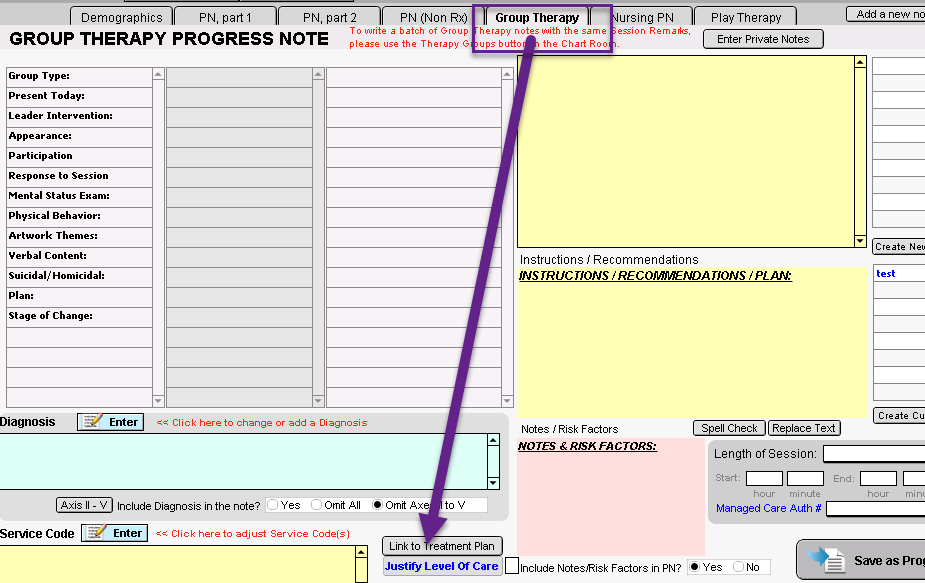This screenshot has height=583, width=925.
Task: Select Yes for Include Diagnosis in note
Action: pos(273,505)
